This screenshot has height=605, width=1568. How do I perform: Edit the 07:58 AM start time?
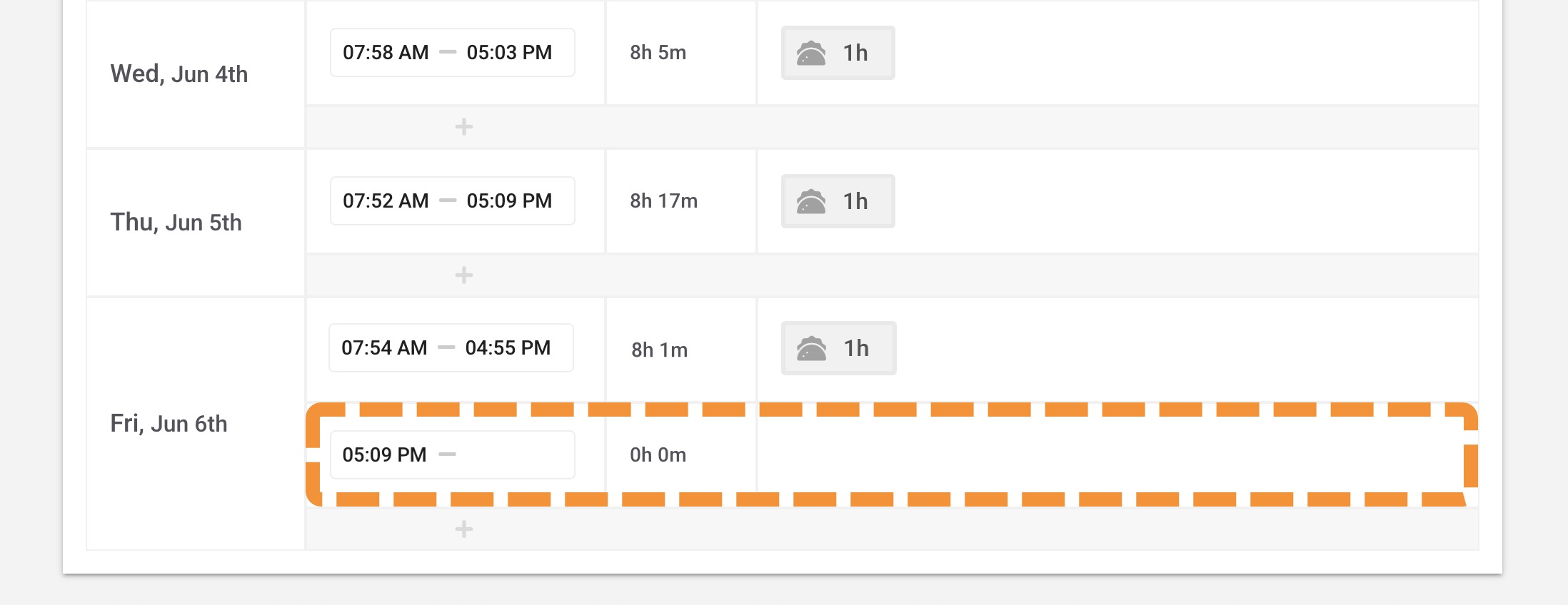(386, 53)
